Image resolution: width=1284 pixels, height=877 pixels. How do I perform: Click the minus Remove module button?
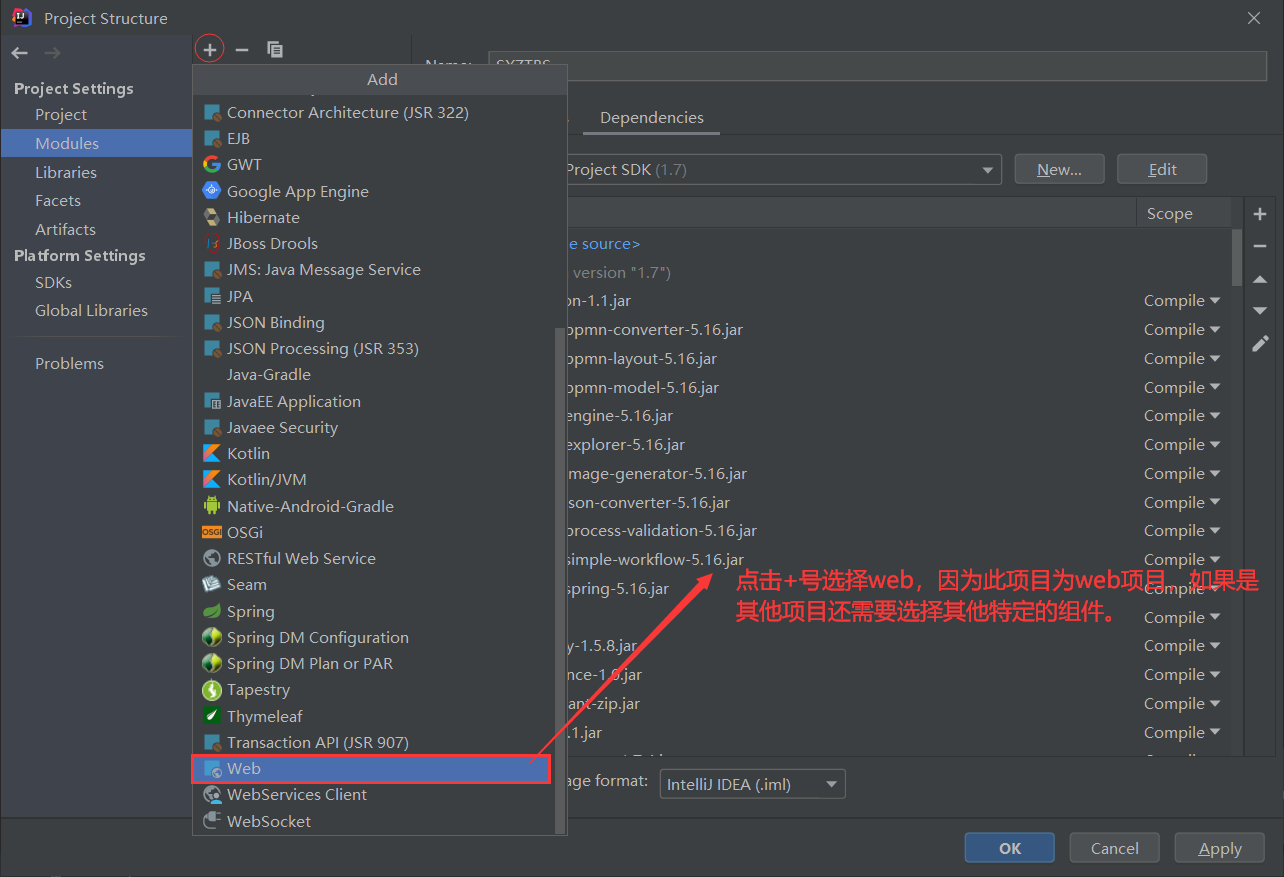pyautogui.click(x=241, y=49)
